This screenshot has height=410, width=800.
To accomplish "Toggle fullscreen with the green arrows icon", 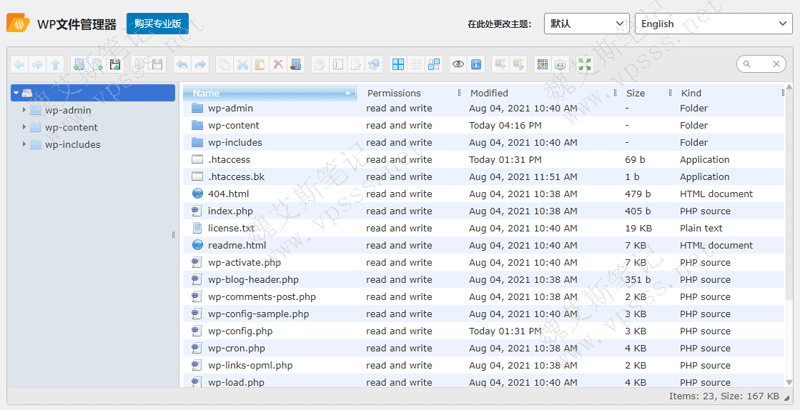I will [x=585, y=64].
